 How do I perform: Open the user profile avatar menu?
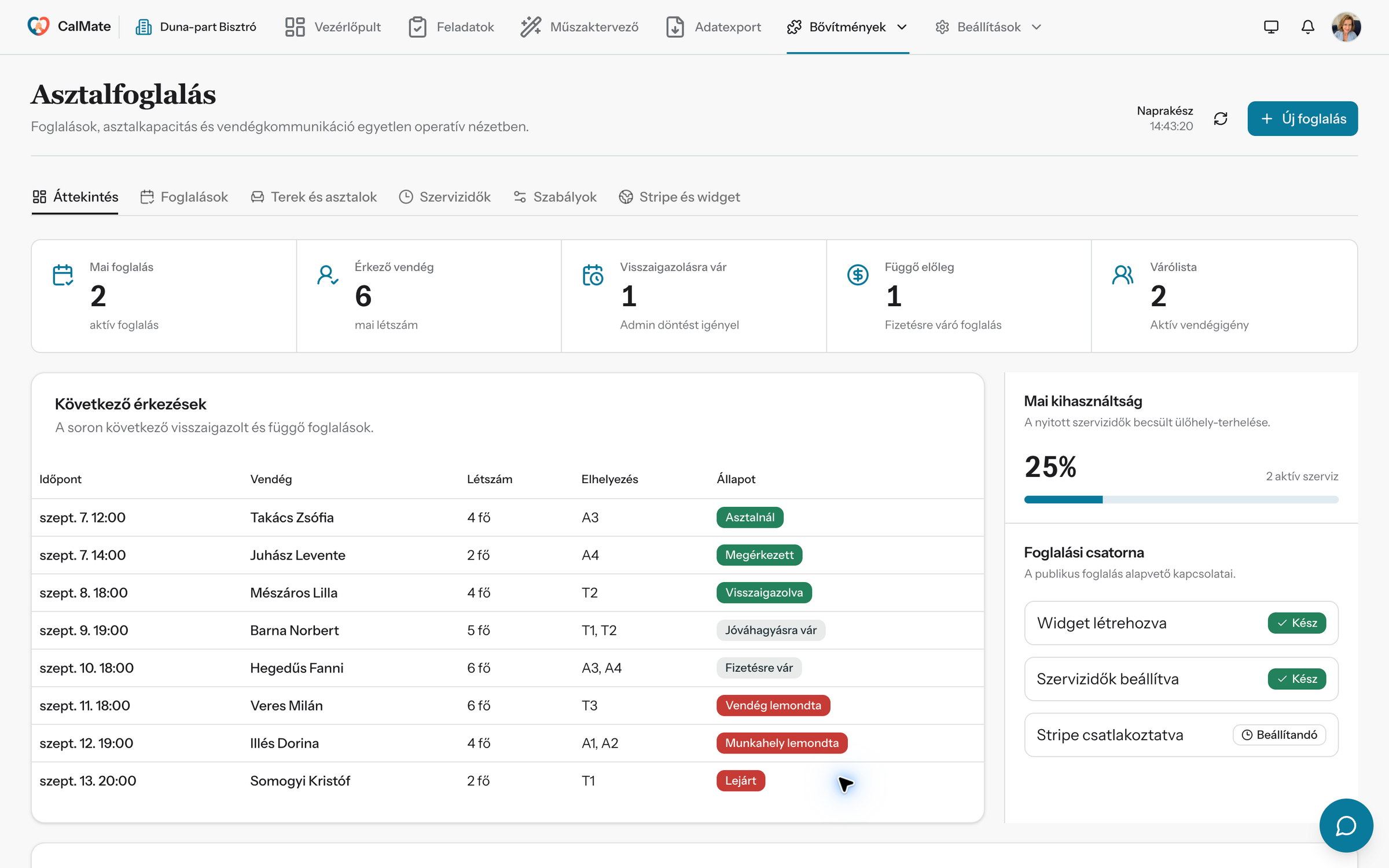[x=1346, y=27]
